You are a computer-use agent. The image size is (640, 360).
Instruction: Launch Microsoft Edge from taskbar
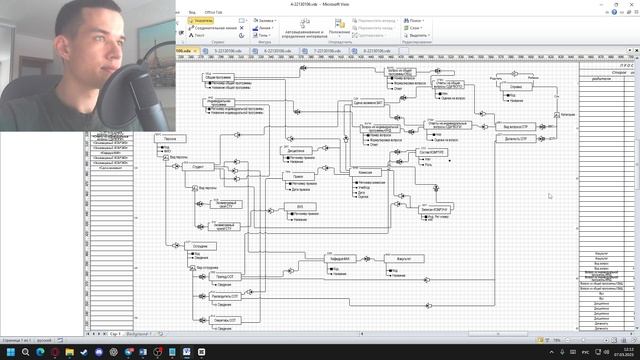(x=40, y=352)
